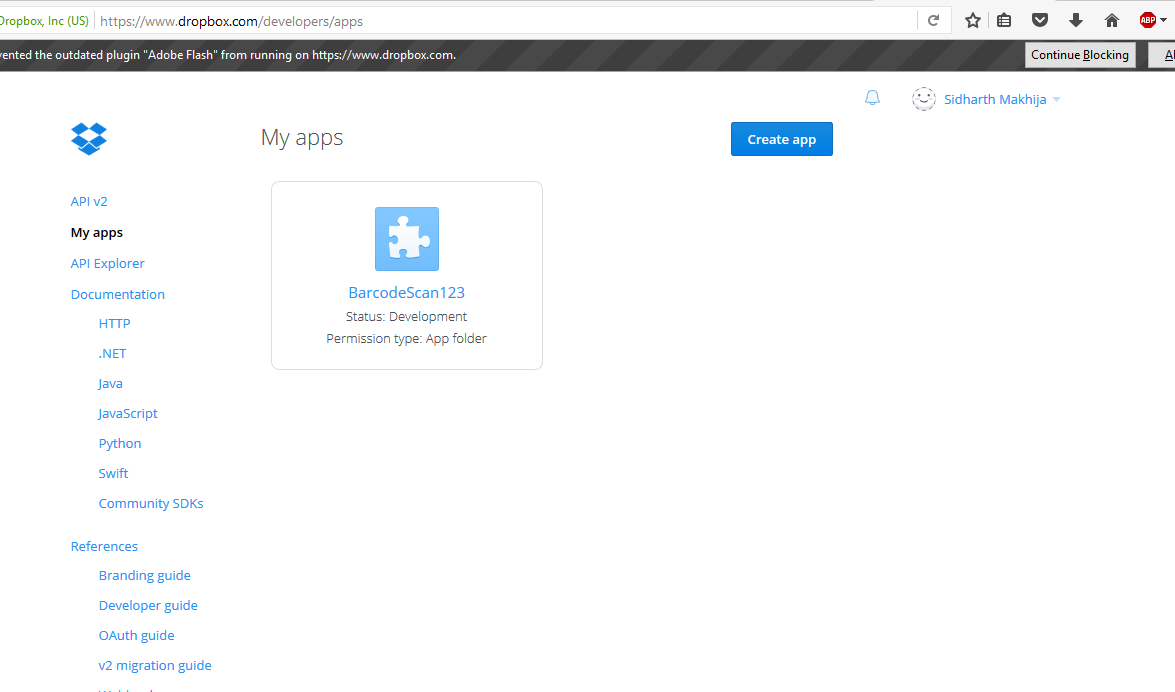Open the v2 migration guide

[155, 665]
